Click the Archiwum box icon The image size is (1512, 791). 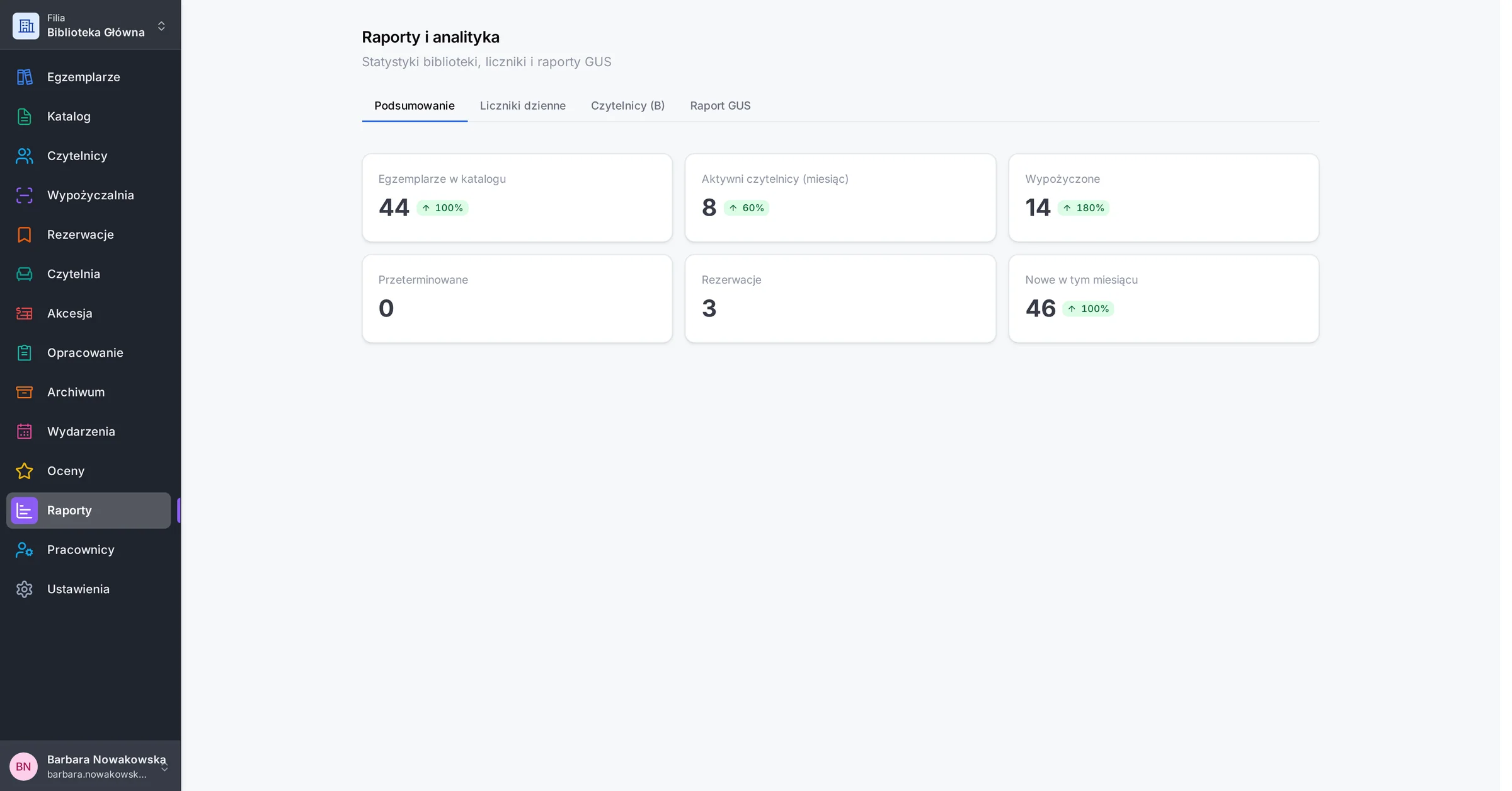[25, 392]
